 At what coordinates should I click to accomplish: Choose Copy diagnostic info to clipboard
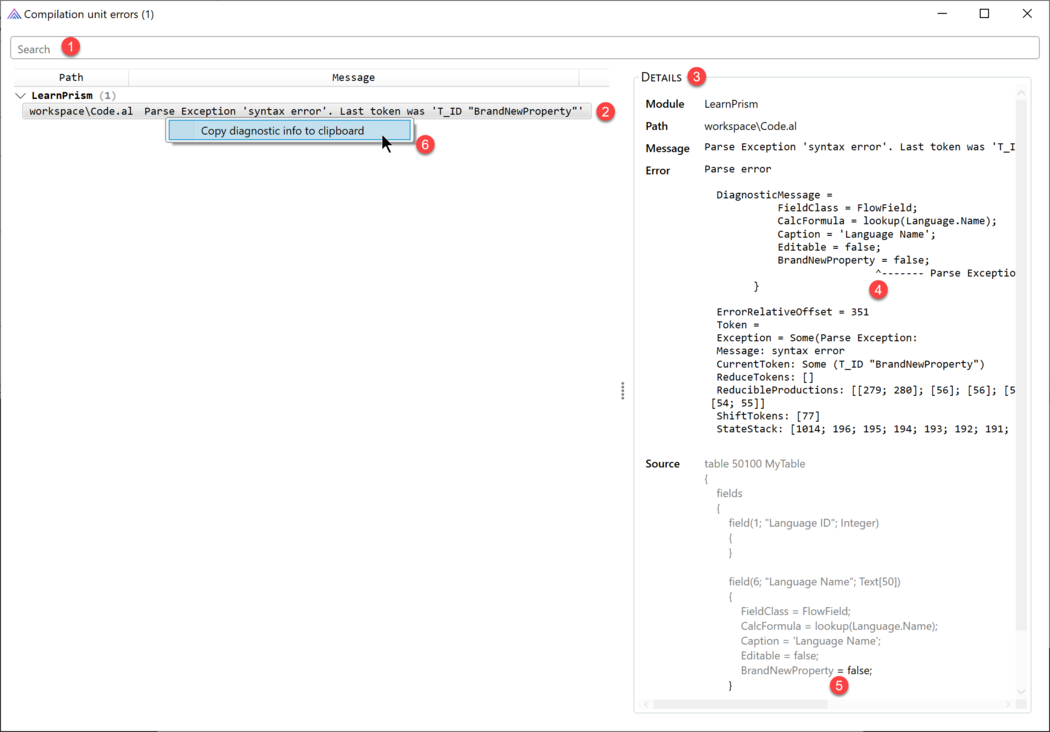pyautogui.click(x=289, y=131)
